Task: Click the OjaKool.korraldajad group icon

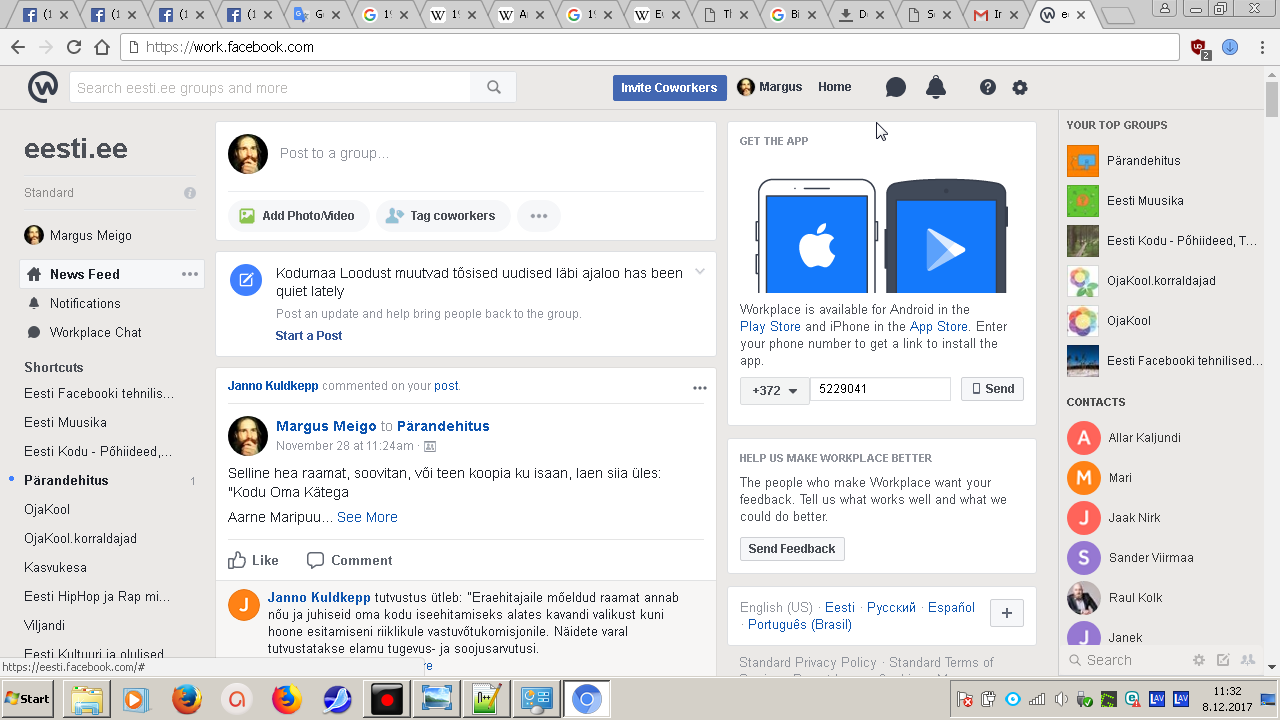Action: [1083, 281]
